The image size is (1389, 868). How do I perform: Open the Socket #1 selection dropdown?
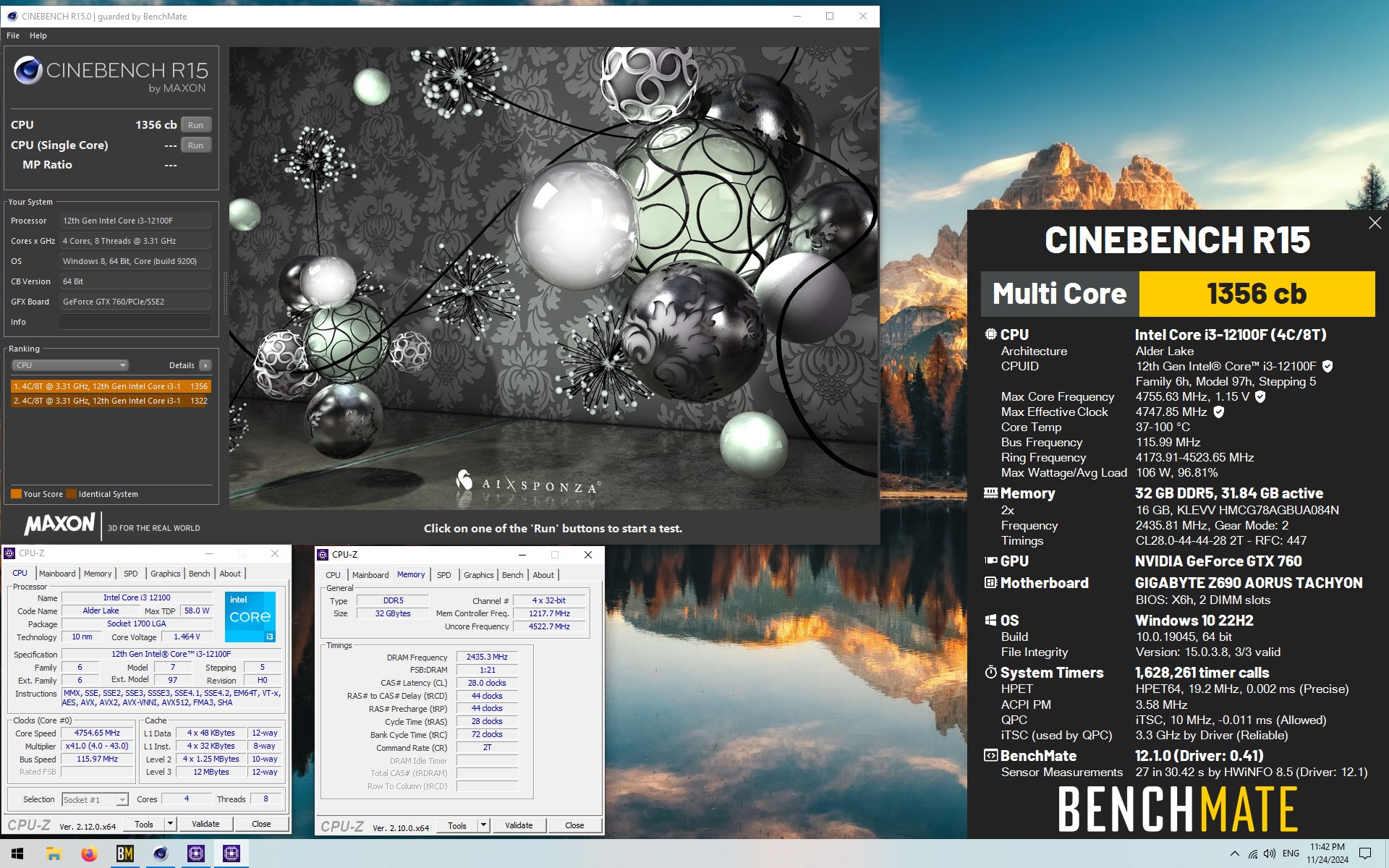(x=95, y=799)
